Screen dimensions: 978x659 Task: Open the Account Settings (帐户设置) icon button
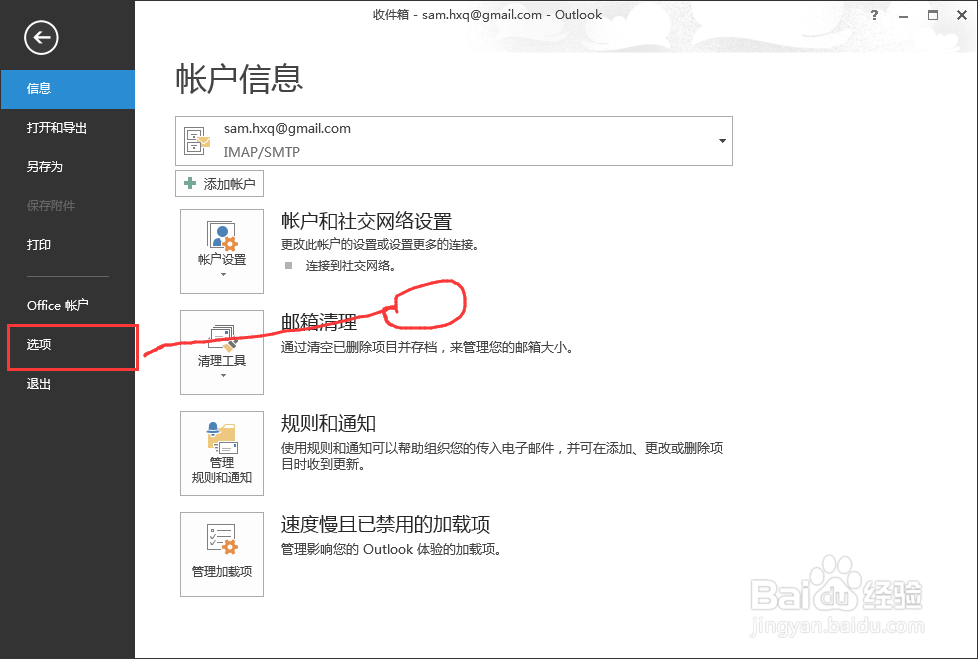pyautogui.click(x=221, y=251)
